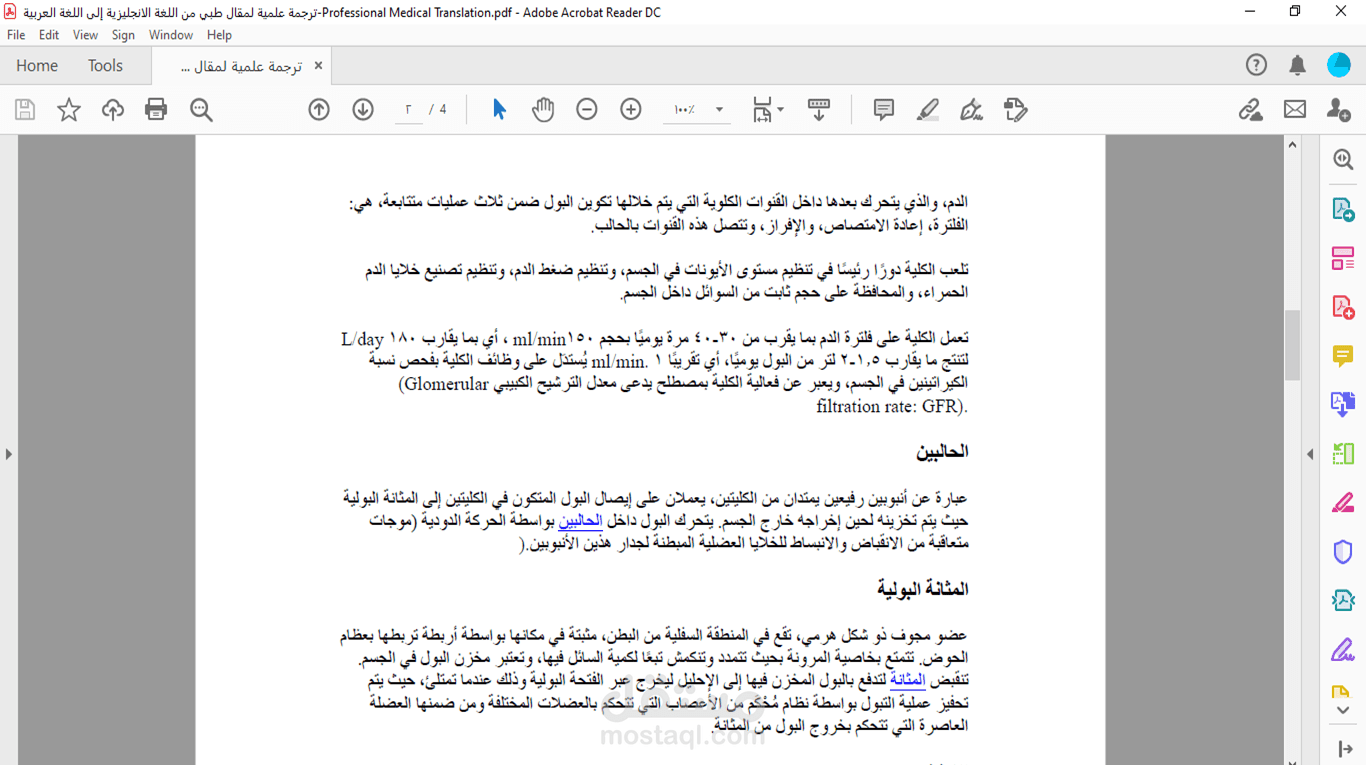The width and height of the screenshot is (1366, 765).
Task: Open search magnifier in right pane
Action: coord(1343,160)
